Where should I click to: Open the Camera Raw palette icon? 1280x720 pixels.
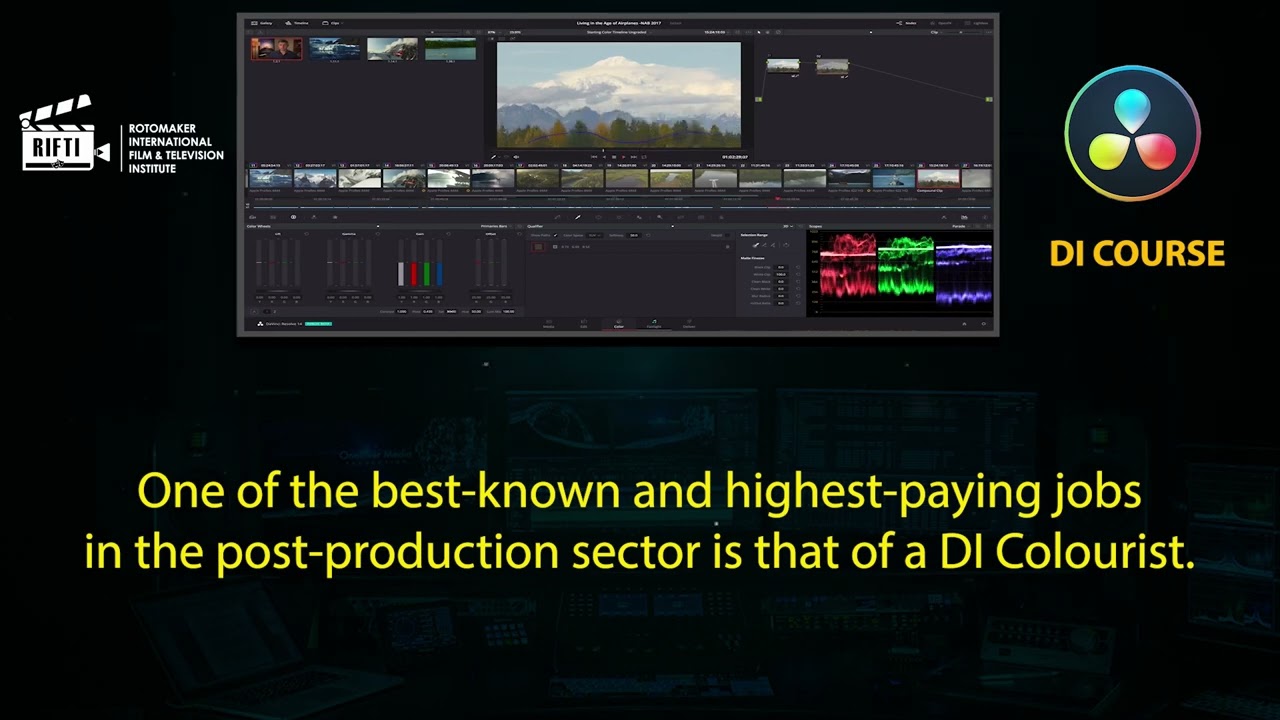point(252,217)
